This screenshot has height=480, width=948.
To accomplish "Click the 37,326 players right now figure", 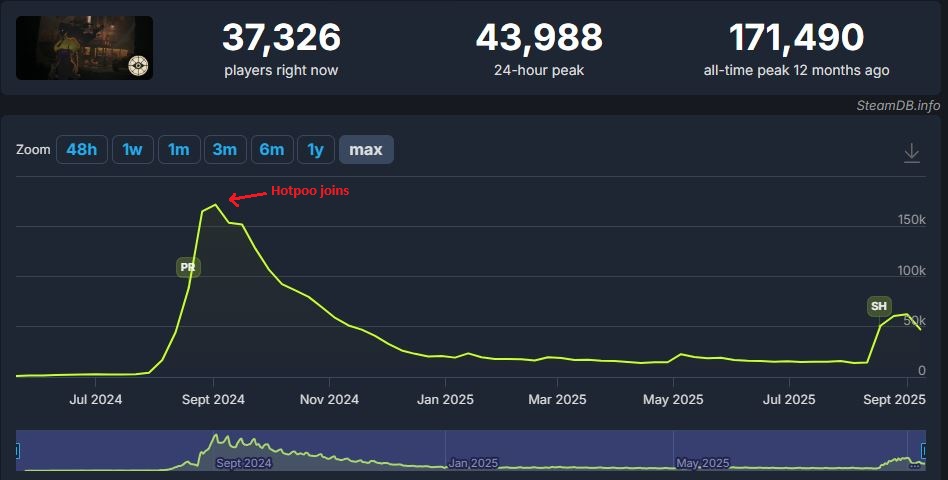I will point(281,37).
